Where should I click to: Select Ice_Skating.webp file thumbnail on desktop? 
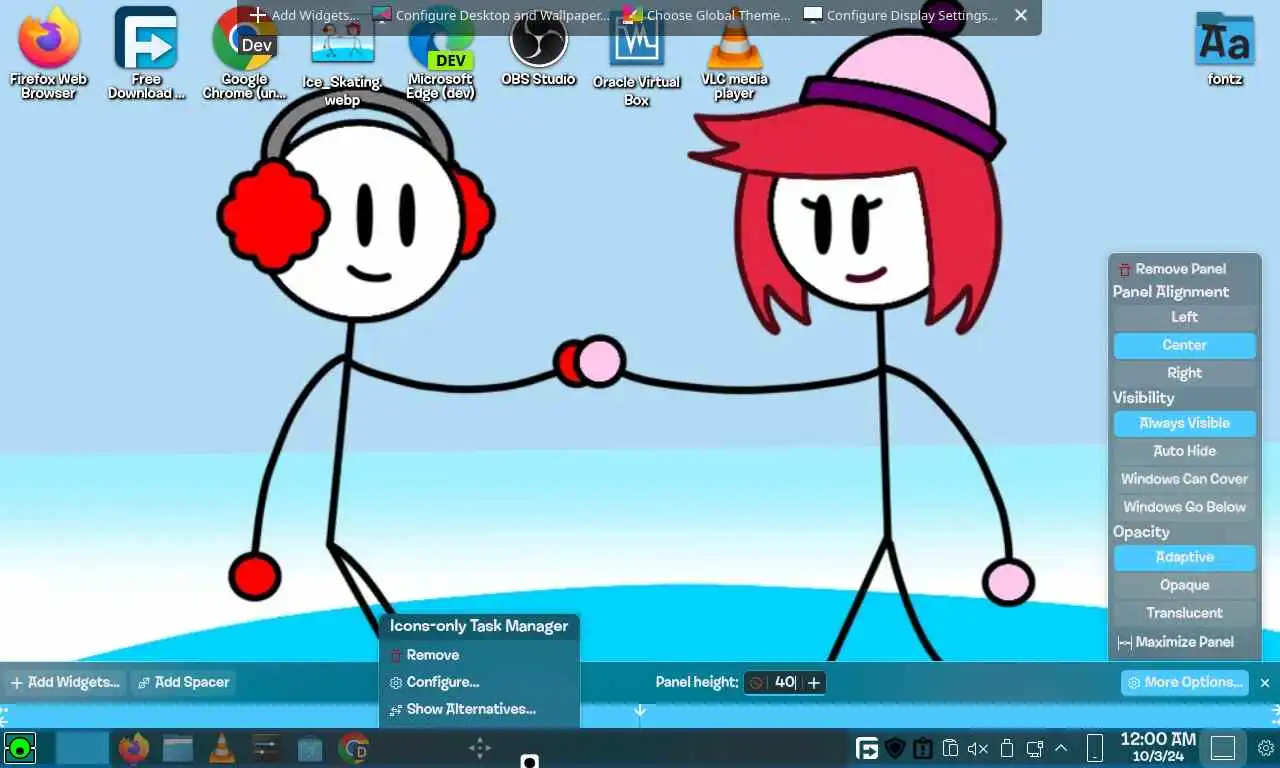(x=342, y=60)
